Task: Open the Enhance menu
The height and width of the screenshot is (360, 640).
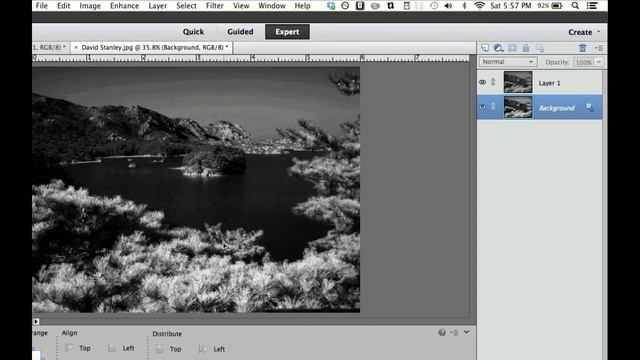Action: coord(124,6)
